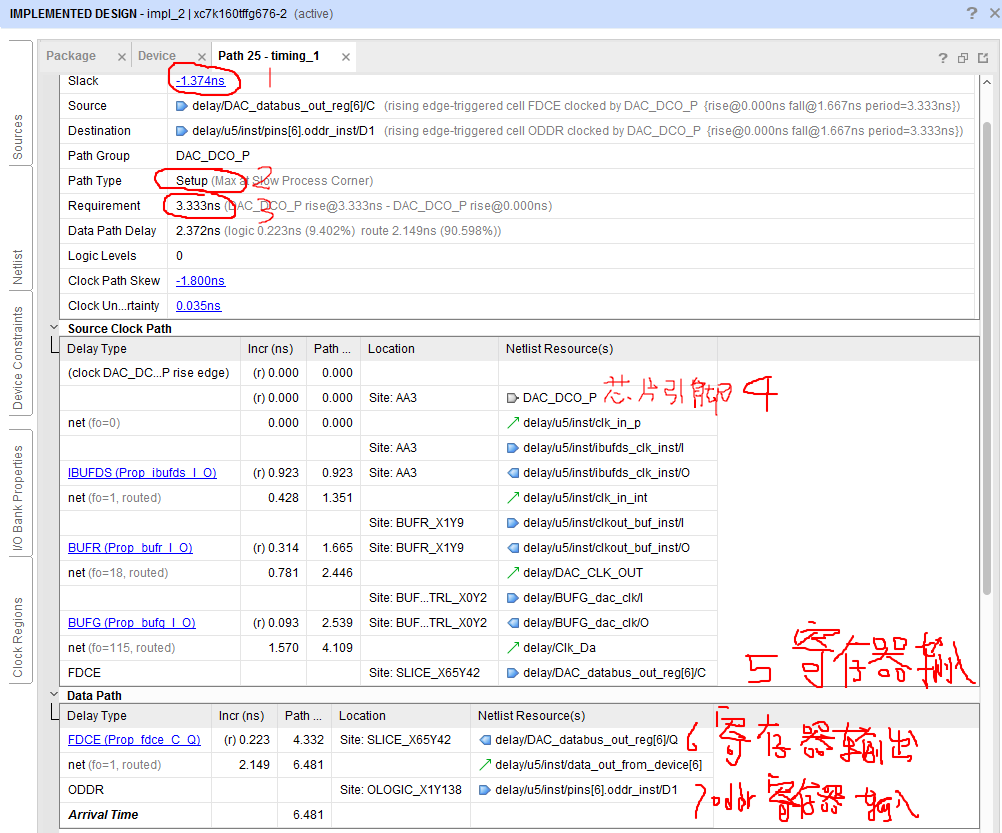The height and width of the screenshot is (833, 1002).
Task: Click pin icon for DAC_databus_out_reg[6]/C in clock path
Action: [x=513, y=673]
